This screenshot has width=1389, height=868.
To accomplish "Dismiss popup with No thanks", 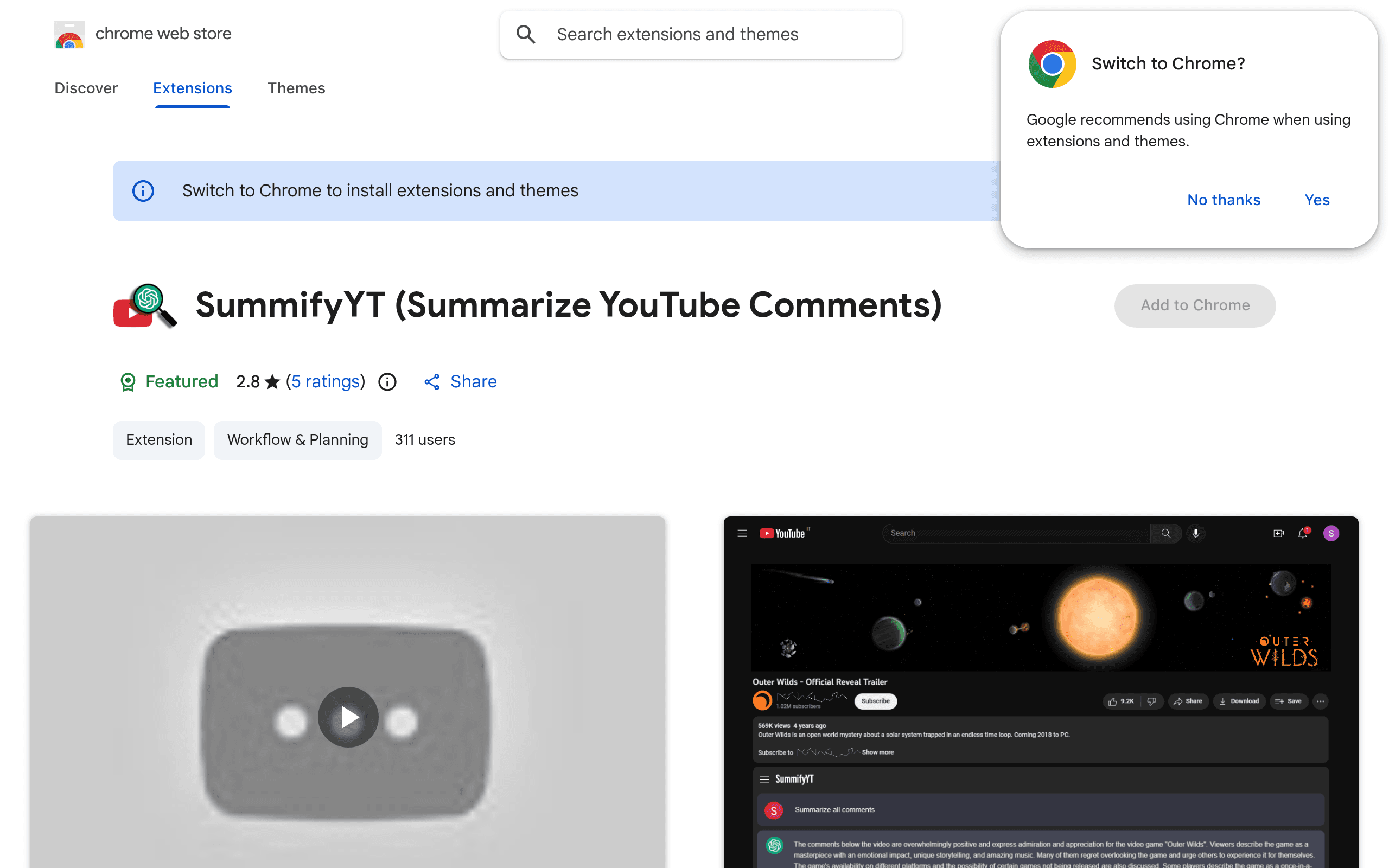I will coord(1224,200).
